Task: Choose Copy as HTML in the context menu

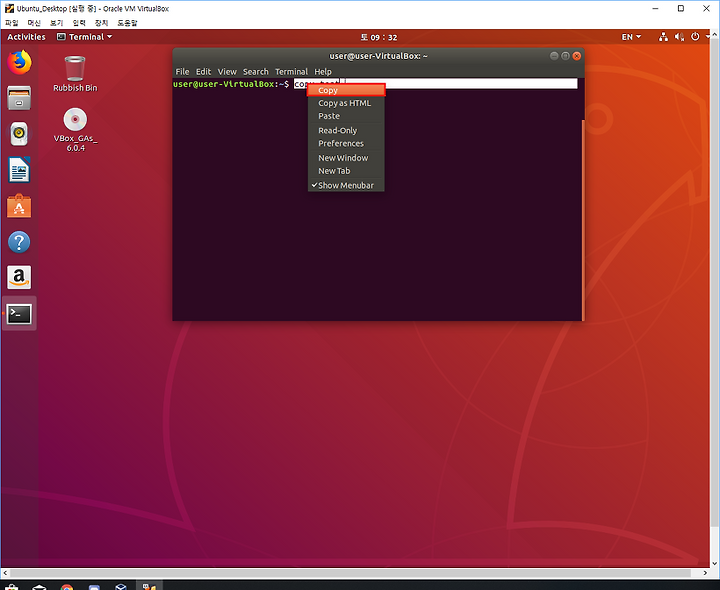Action: tap(346, 103)
